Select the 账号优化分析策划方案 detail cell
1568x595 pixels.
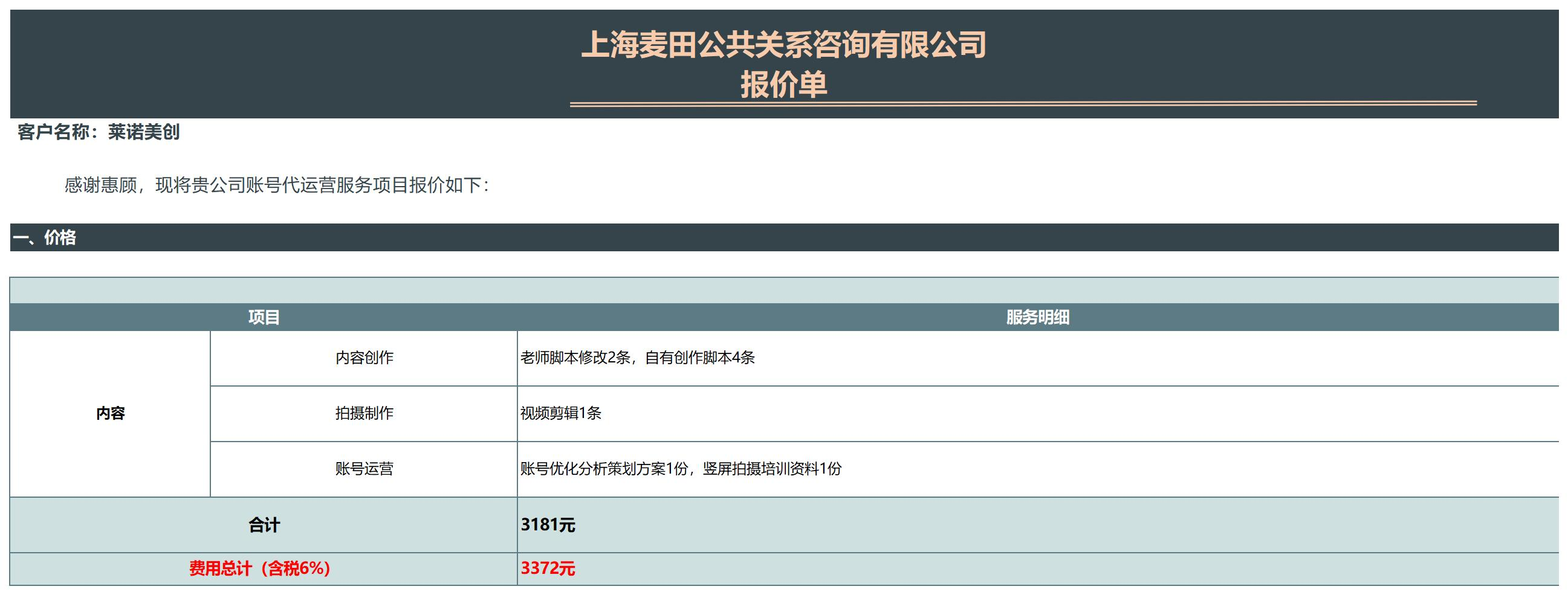[681, 469]
